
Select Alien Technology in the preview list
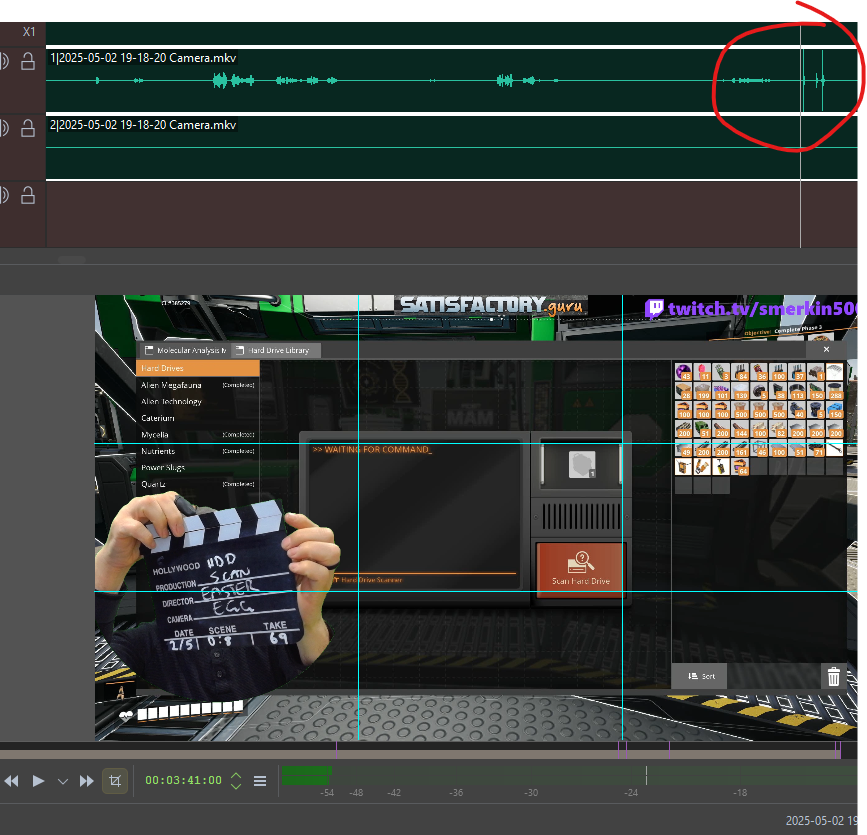(197, 401)
